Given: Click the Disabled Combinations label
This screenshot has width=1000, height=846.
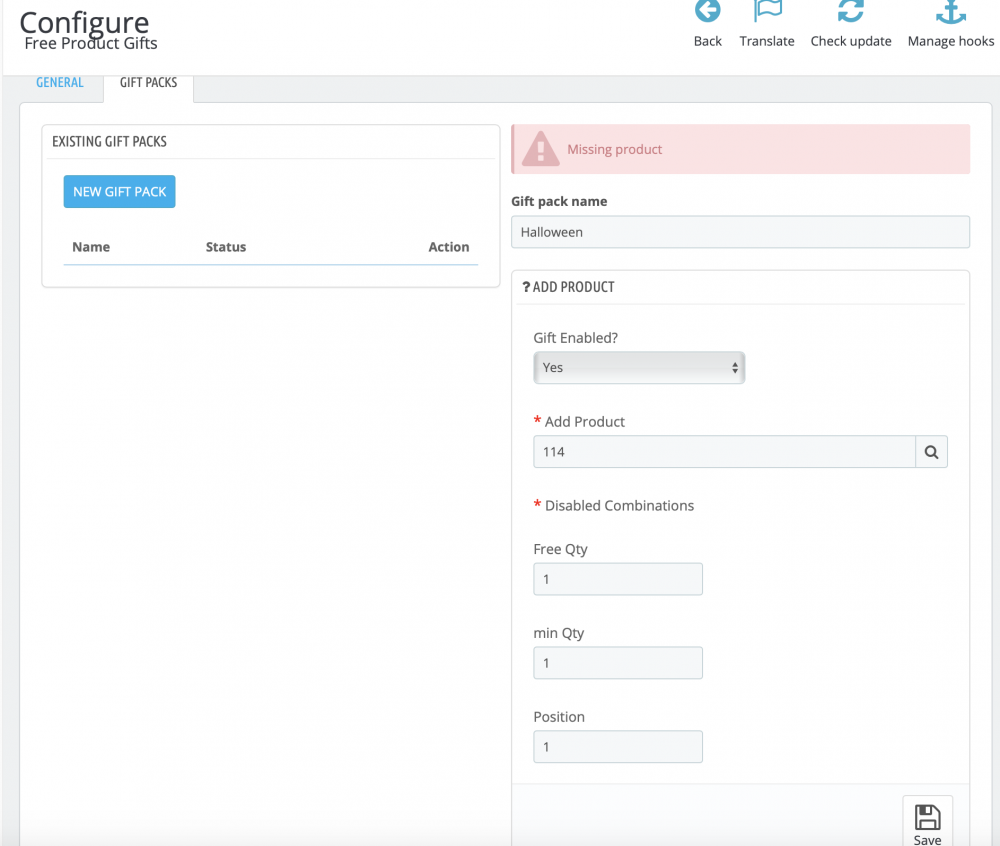Looking at the screenshot, I should point(619,506).
